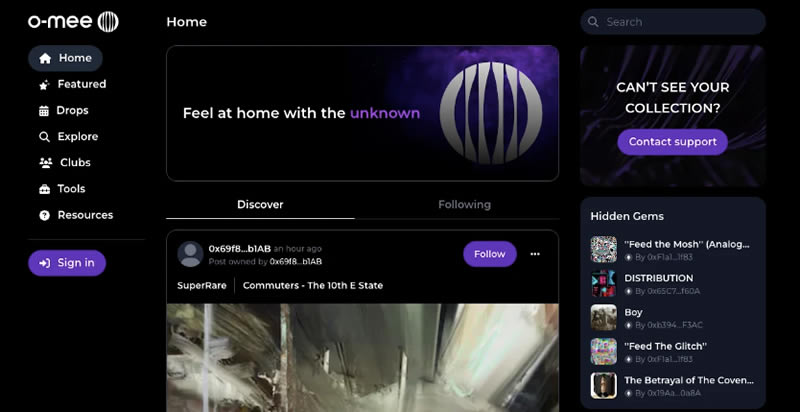Open the three-dot post options menu
This screenshot has height=412, width=800.
(535, 254)
